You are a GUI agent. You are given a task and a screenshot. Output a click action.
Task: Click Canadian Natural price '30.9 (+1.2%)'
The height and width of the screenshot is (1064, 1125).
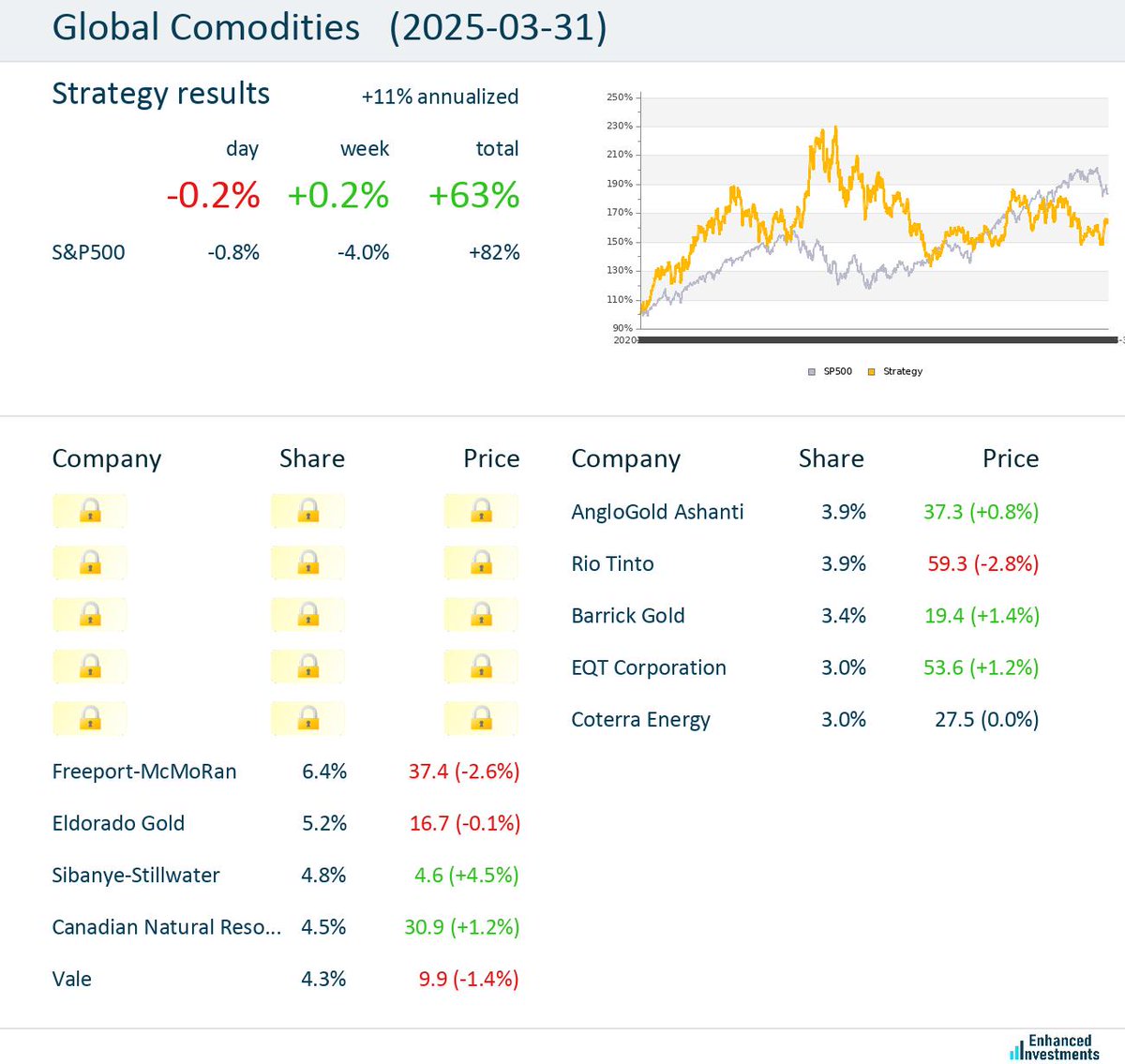[x=462, y=927]
